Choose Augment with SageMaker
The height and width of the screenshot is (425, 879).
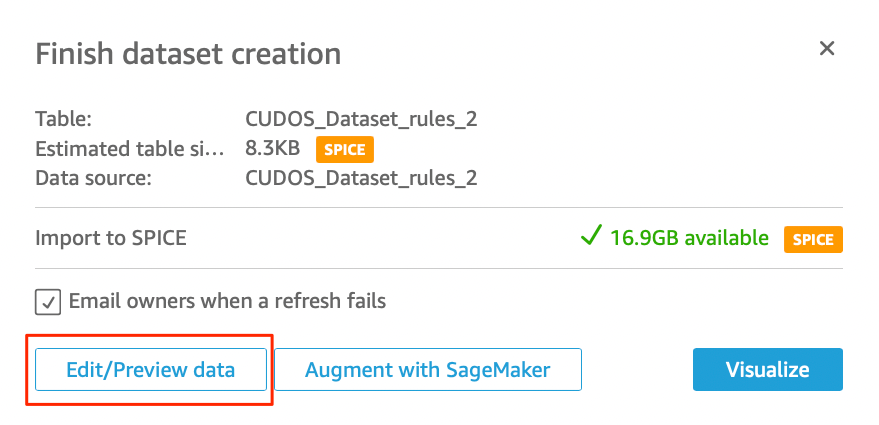pyautogui.click(x=427, y=369)
